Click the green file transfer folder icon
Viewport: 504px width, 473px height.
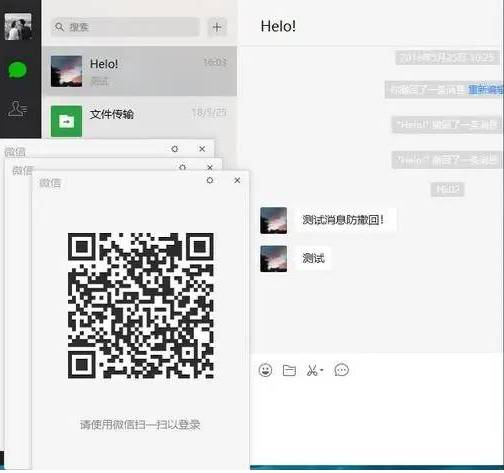click(66, 121)
